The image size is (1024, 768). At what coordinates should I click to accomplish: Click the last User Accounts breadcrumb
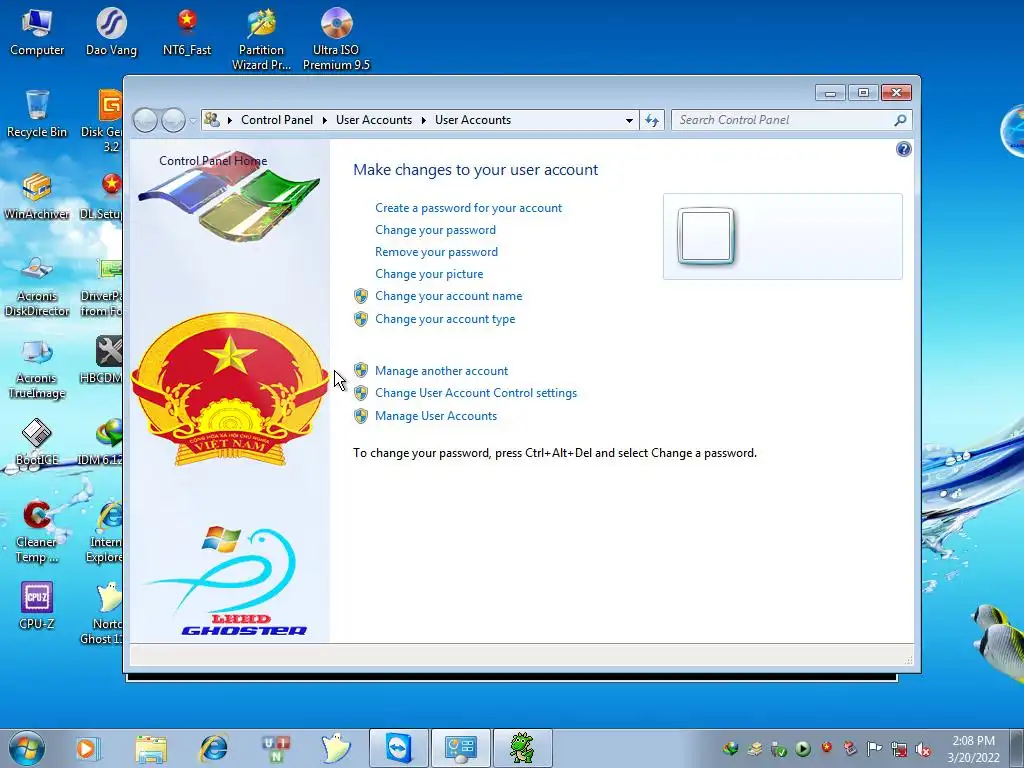tap(473, 120)
